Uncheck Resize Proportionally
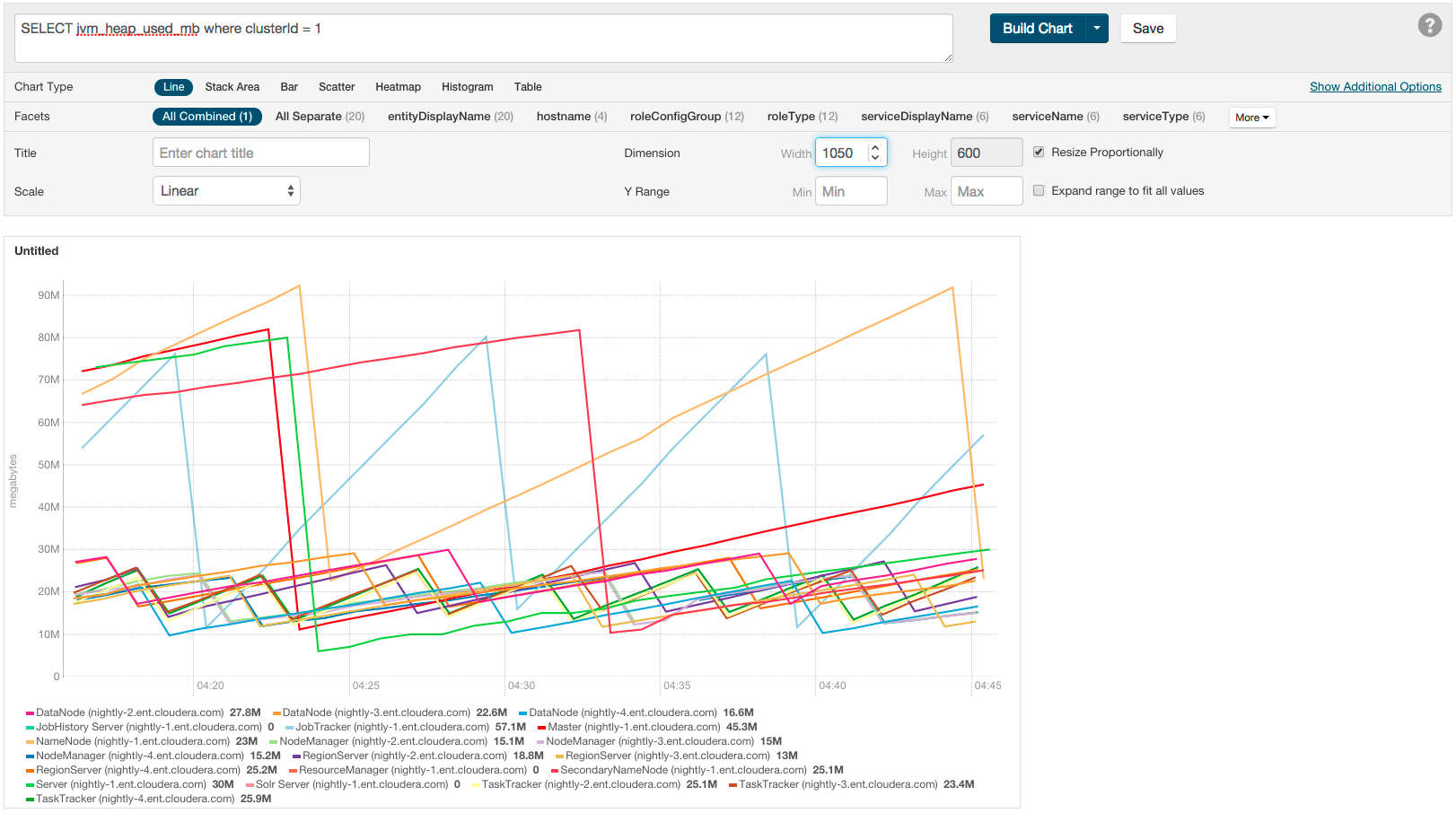1456x813 pixels. [1039, 152]
